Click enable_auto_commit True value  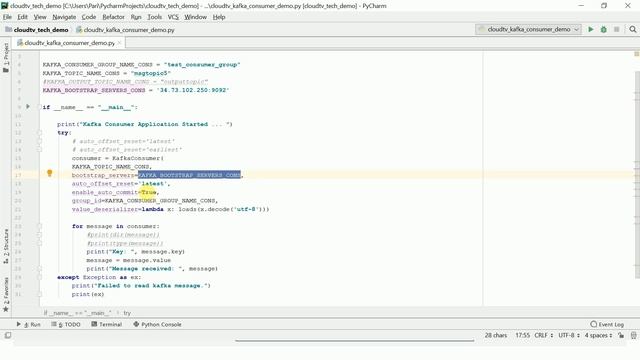tap(149, 192)
